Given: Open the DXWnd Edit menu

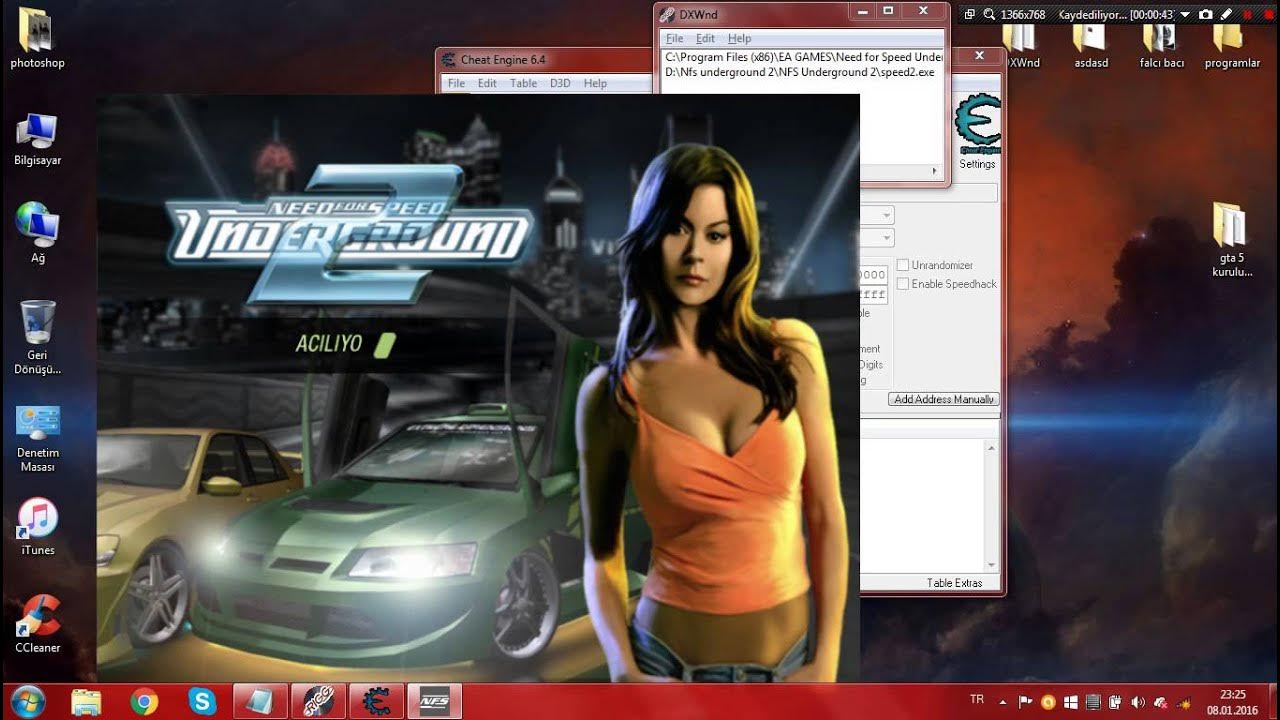Looking at the screenshot, I should [x=705, y=38].
